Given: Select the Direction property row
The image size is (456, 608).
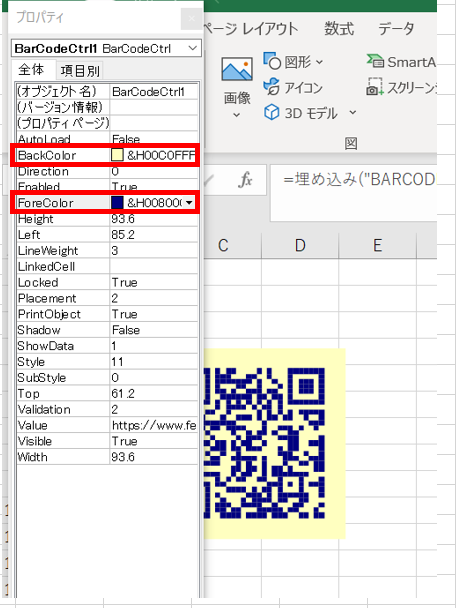Looking at the screenshot, I should point(107,172).
